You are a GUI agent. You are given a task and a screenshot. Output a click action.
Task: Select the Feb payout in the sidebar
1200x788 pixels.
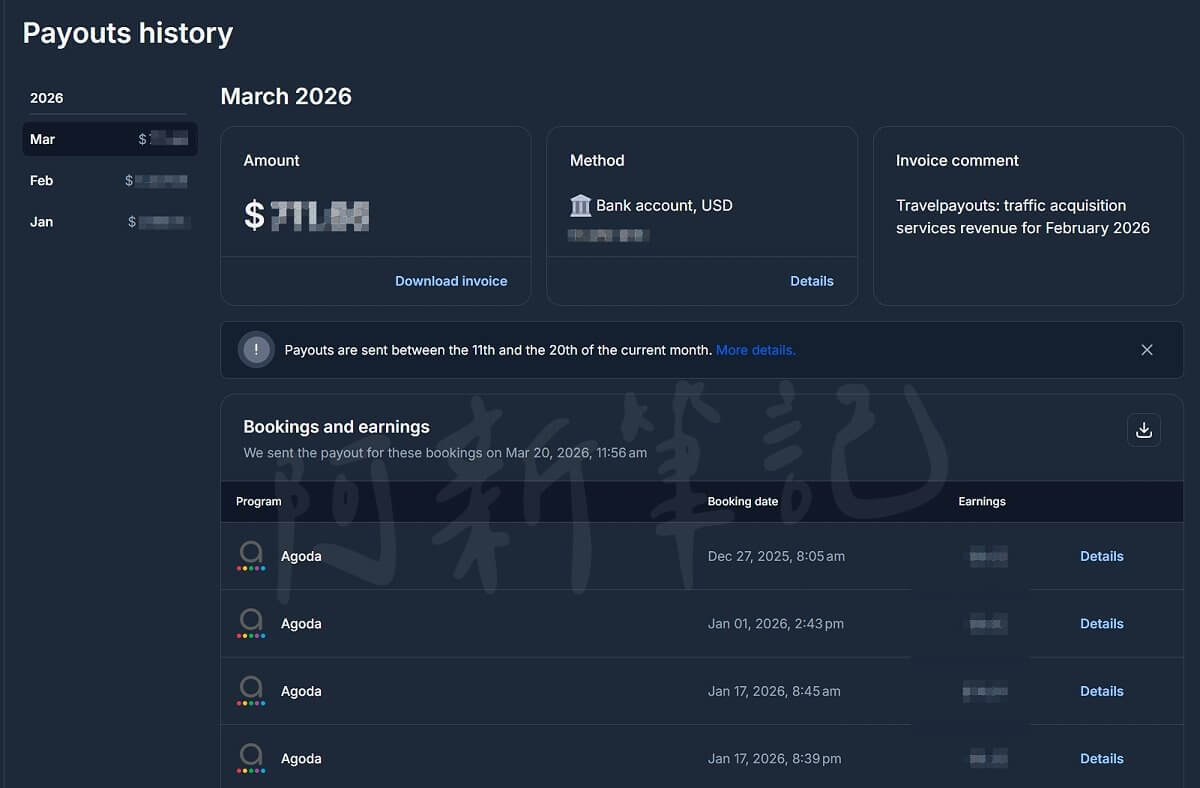[x=110, y=181]
